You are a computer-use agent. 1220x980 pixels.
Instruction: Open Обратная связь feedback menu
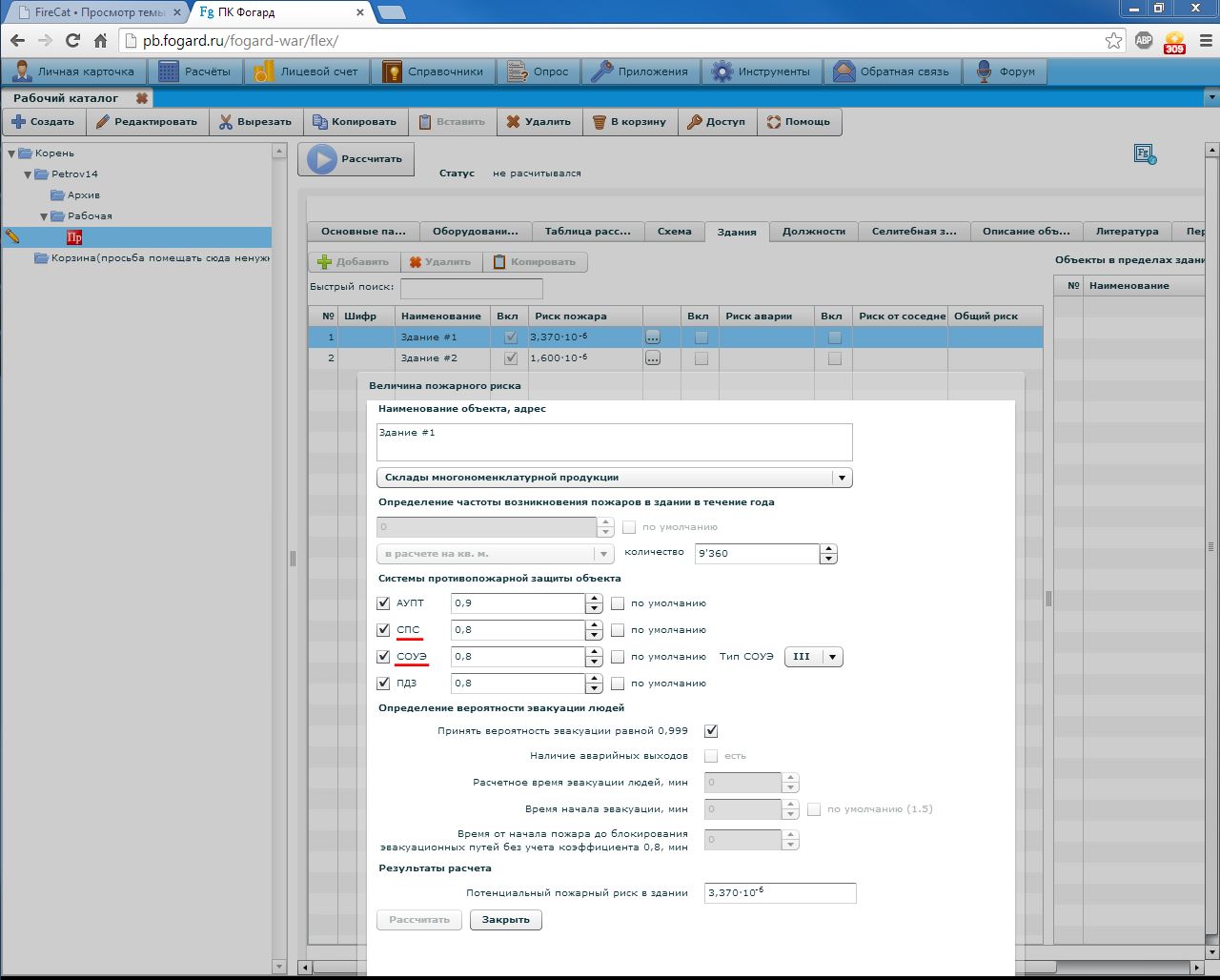coord(891,71)
